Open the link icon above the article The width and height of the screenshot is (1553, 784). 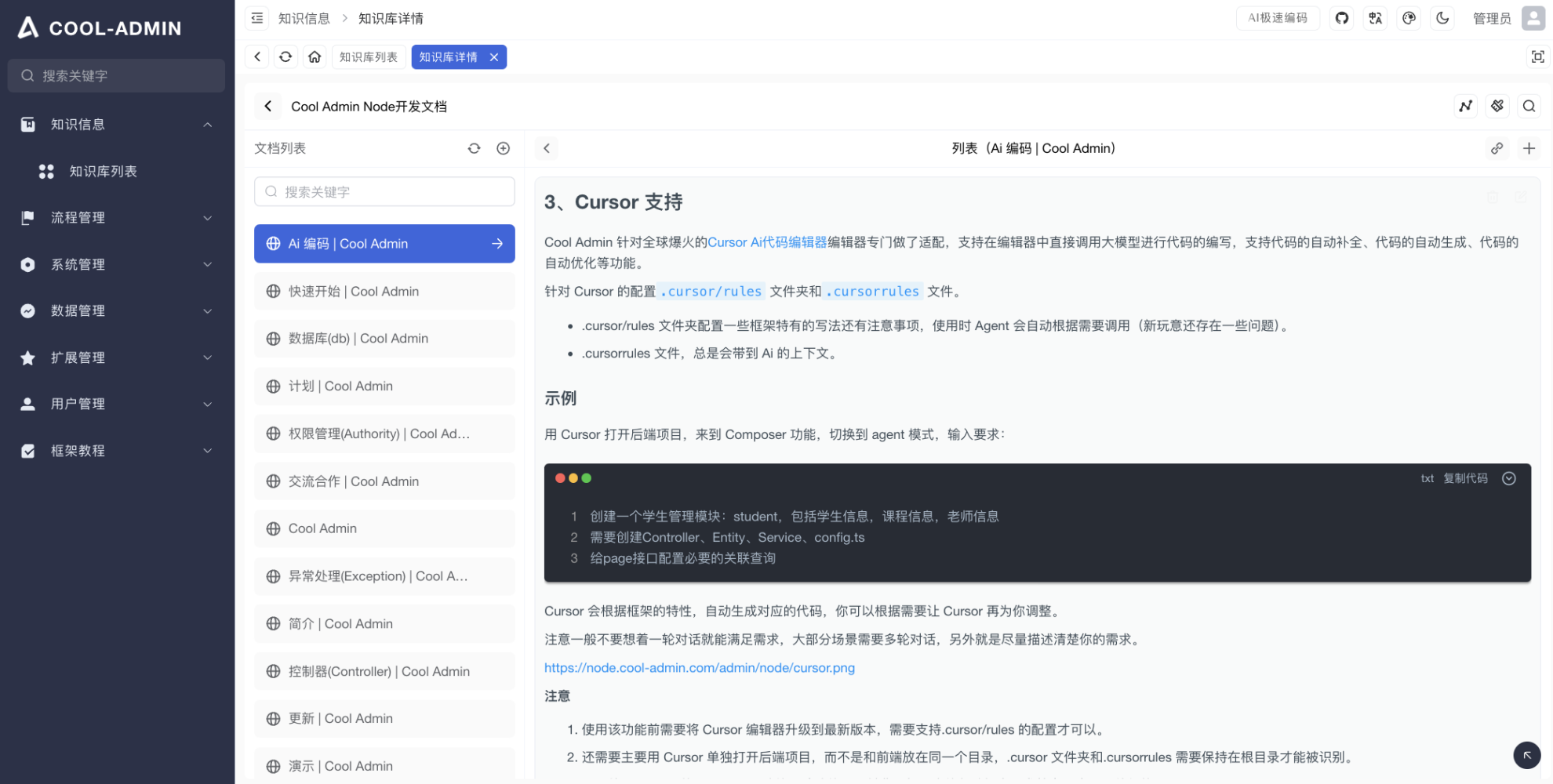pyautogui.click(x=1497, y=147)
